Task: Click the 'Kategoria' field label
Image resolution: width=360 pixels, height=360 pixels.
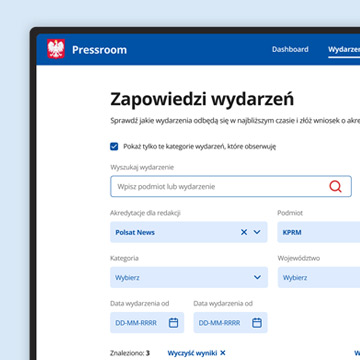Action: point(124,258)
